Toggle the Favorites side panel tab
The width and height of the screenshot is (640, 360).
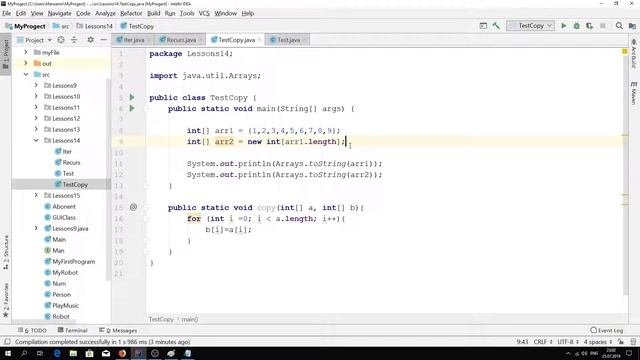6,300
